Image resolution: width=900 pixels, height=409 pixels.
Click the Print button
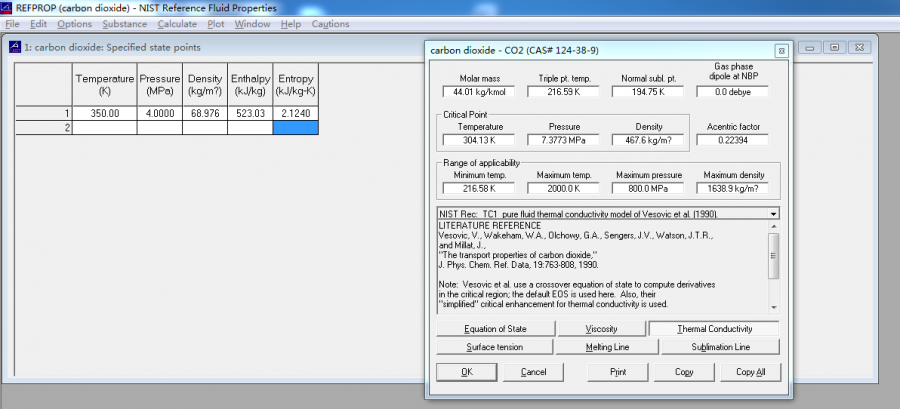point(618,372)
